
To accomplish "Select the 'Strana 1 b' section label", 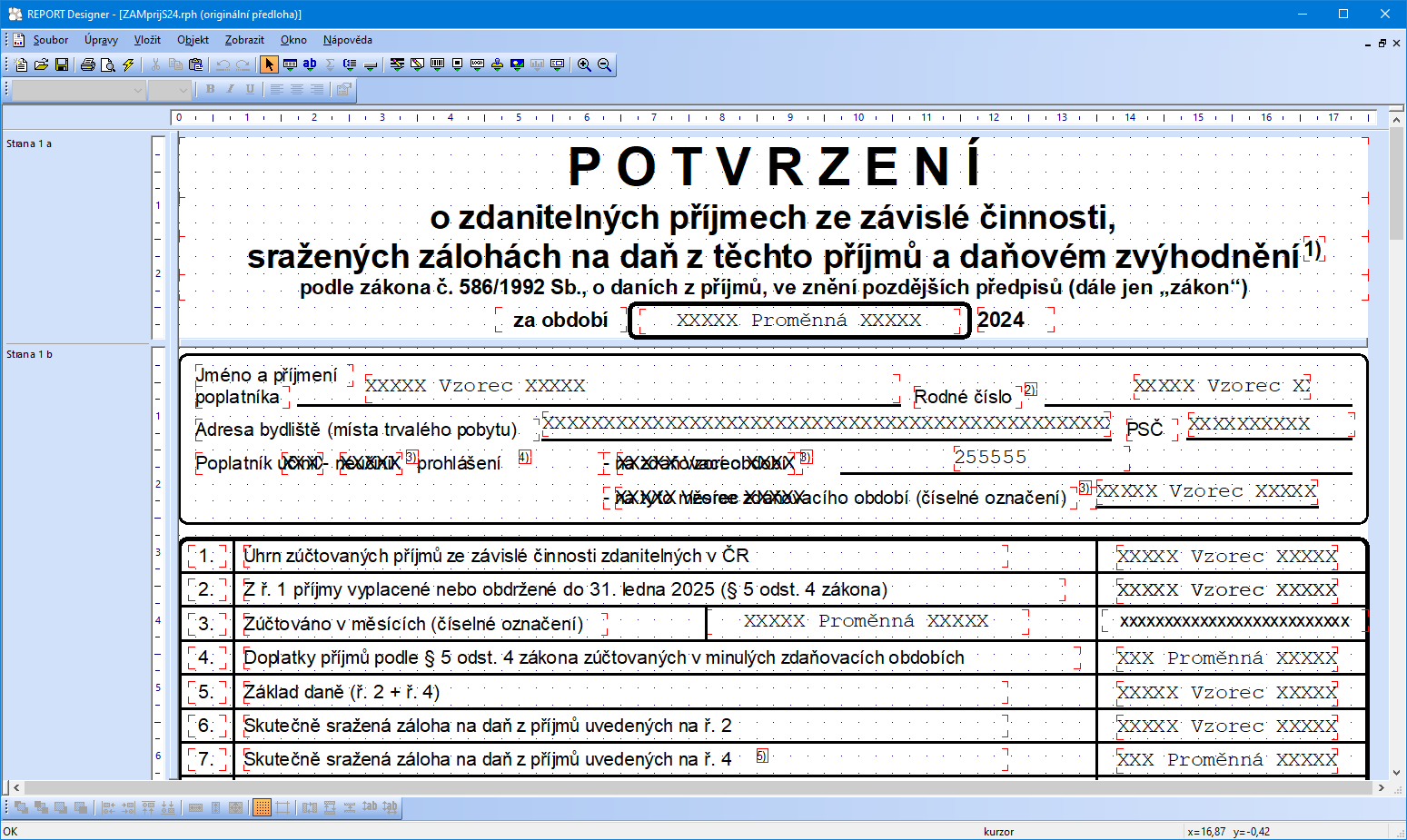I will (x=29, y=354).
